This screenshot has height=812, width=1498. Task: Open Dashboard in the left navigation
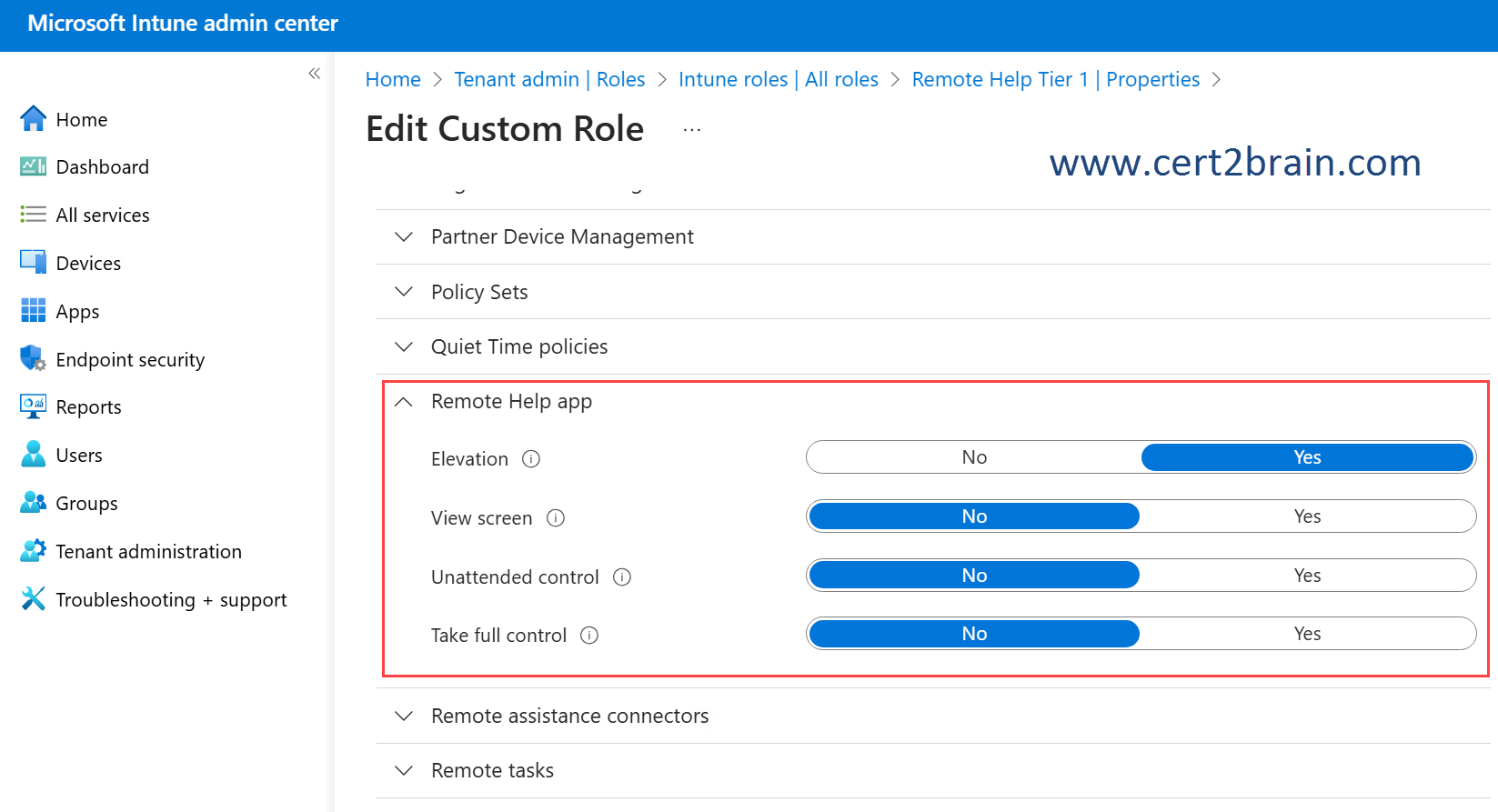click(103, 167)
